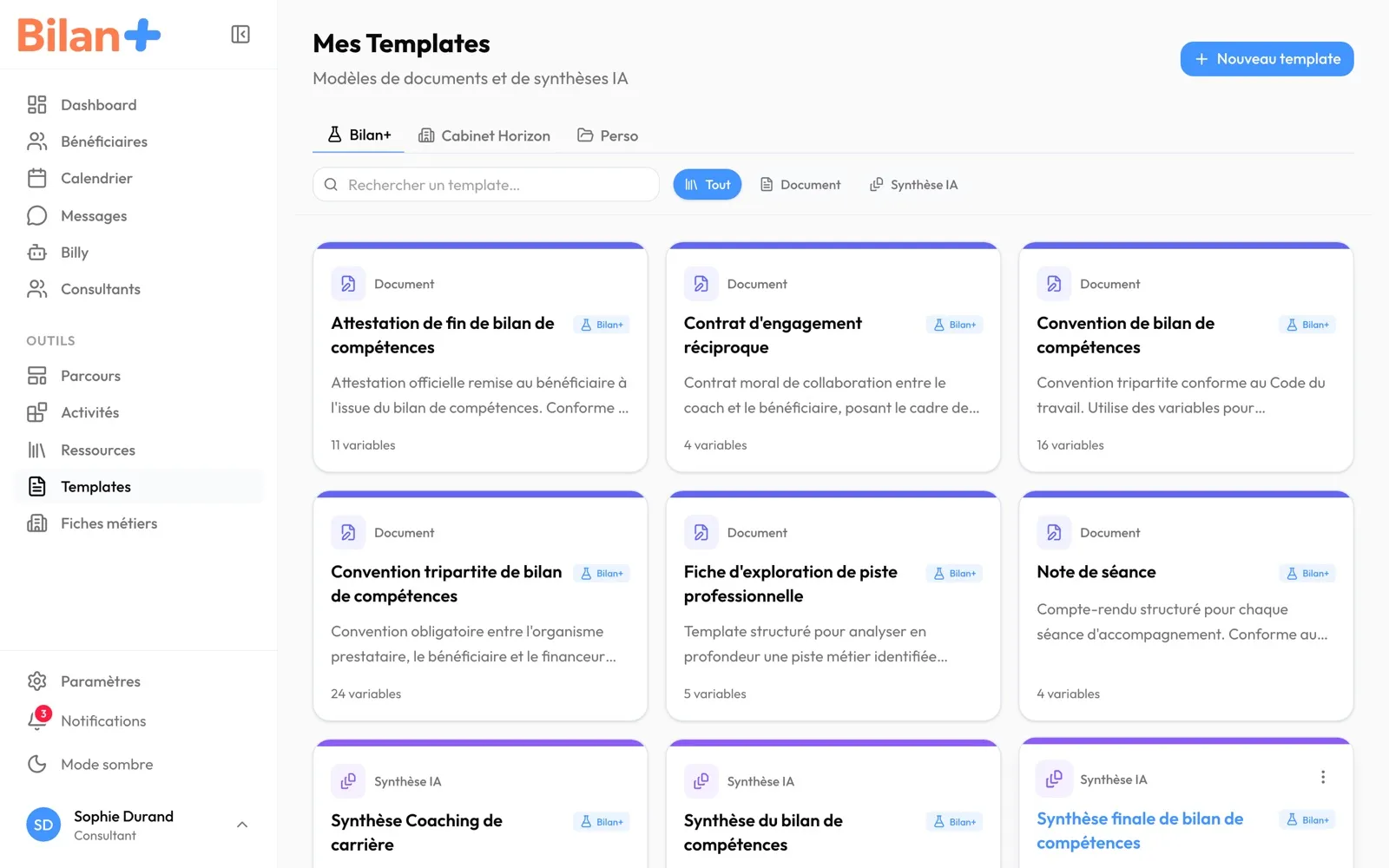Go to Bénéficiaires section

(x=139, y=141)
